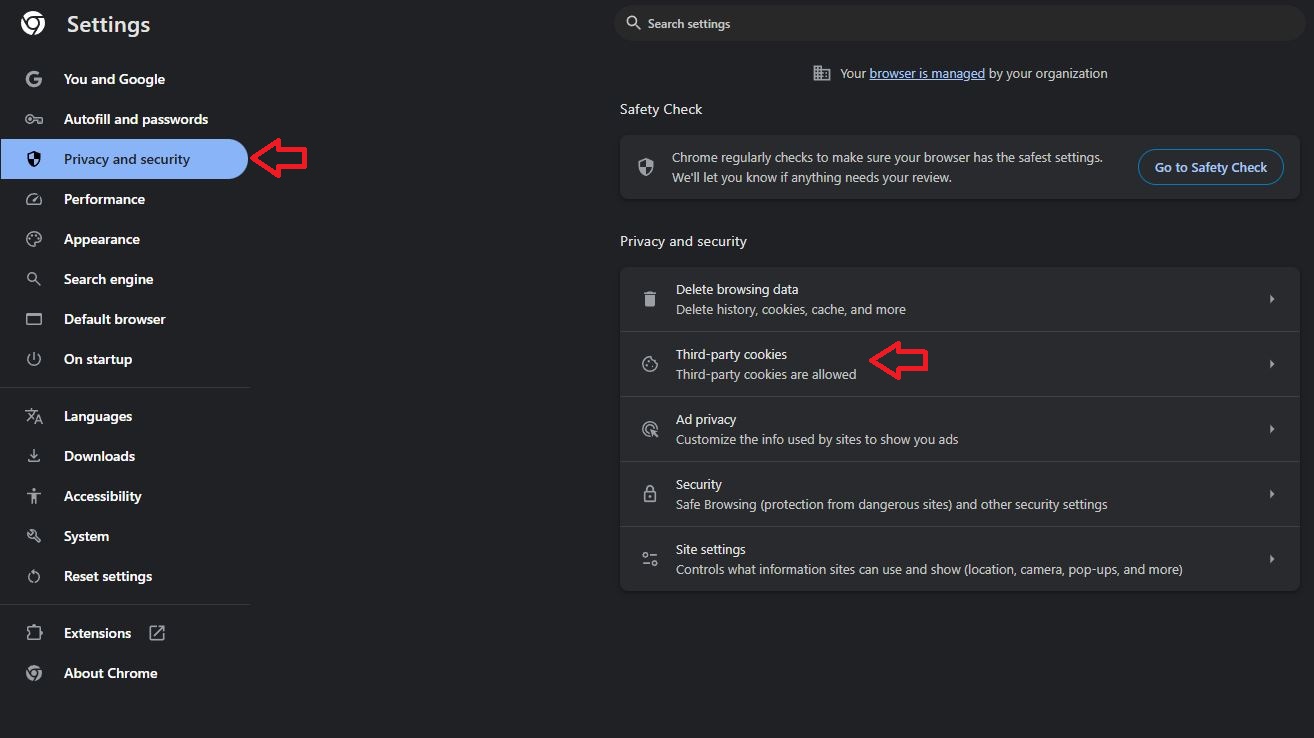Click the trash icon for Delete browsing data
The height and width of the screenshot is (738, 1314).
[x=650, y=299]
